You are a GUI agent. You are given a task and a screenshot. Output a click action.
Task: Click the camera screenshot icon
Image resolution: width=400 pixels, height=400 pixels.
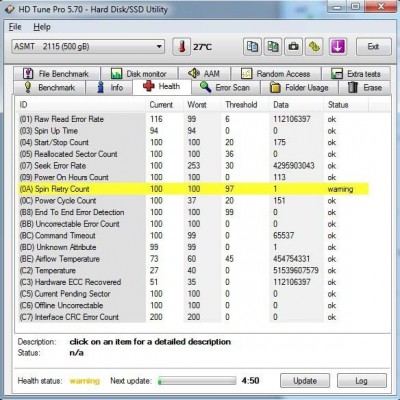coord(293,47)
